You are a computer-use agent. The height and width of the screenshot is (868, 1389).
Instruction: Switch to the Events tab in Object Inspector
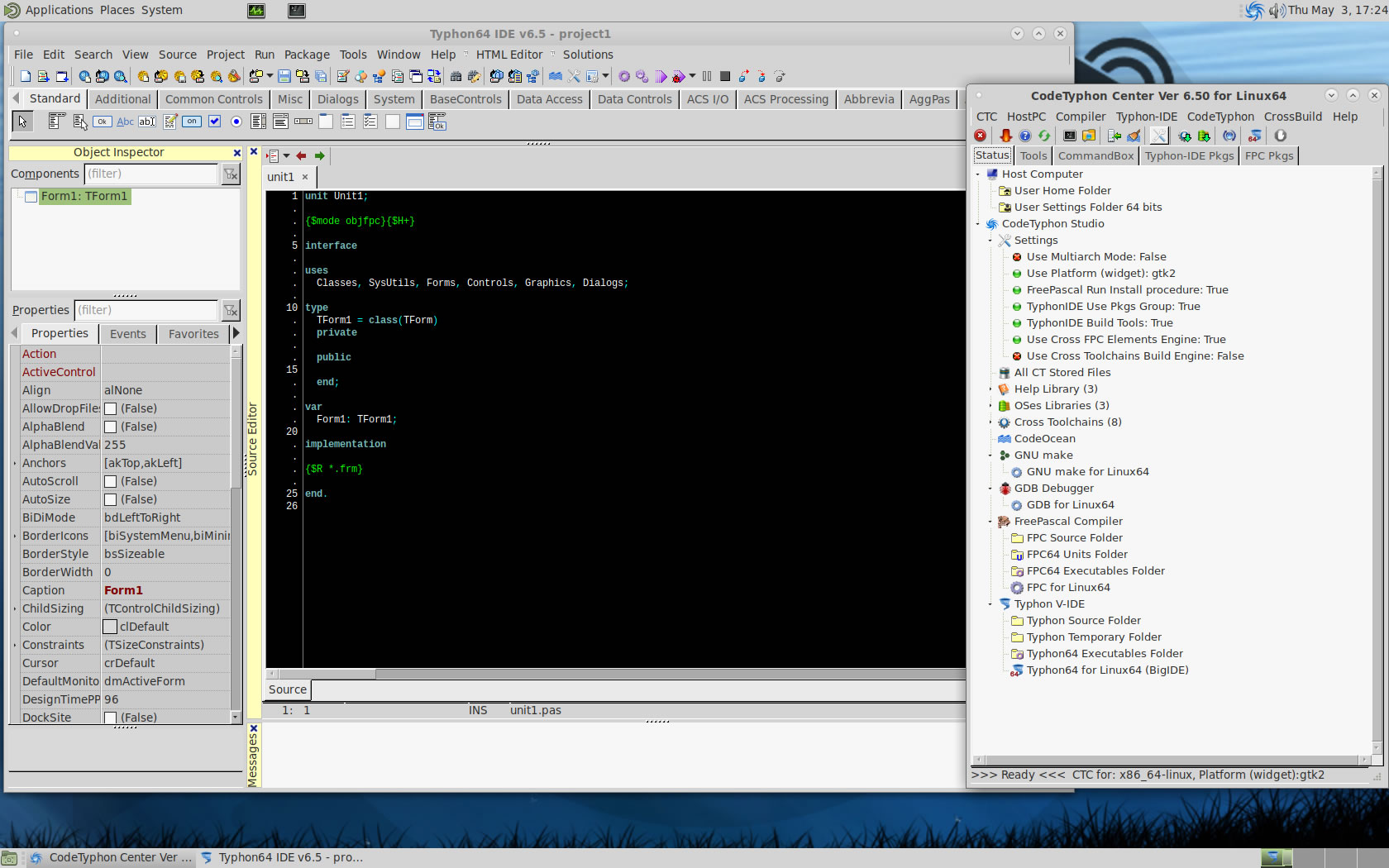pyautogui.click(x=128, y=334)
